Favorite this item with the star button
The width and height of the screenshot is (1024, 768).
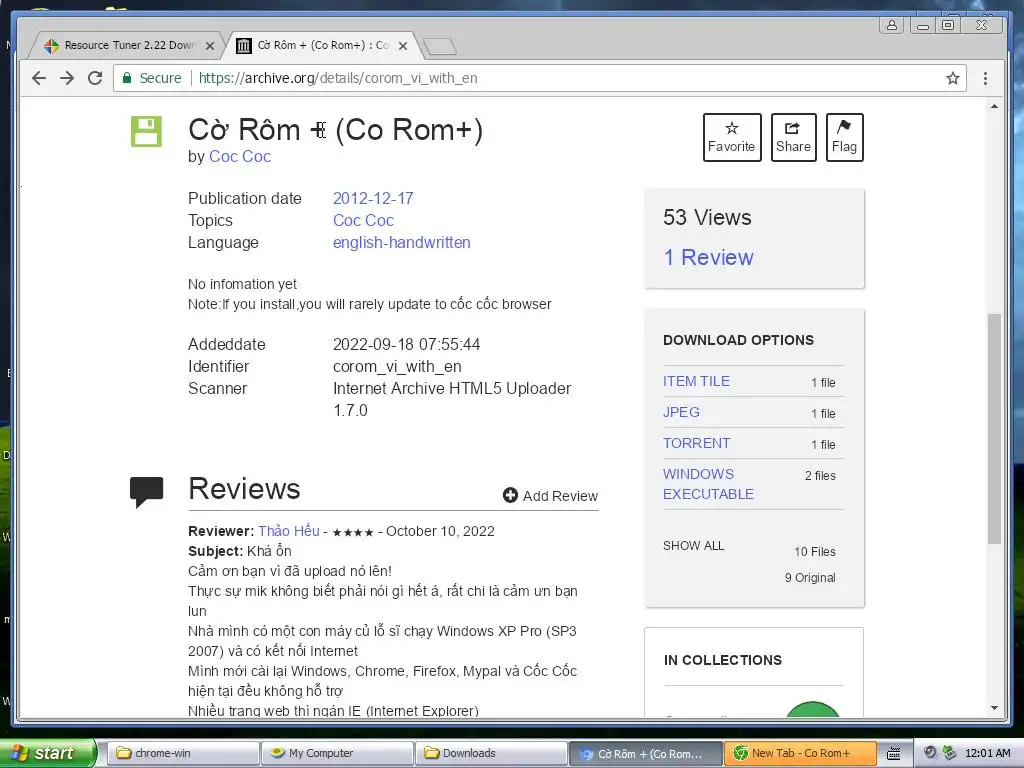click(x=732, y=137)
